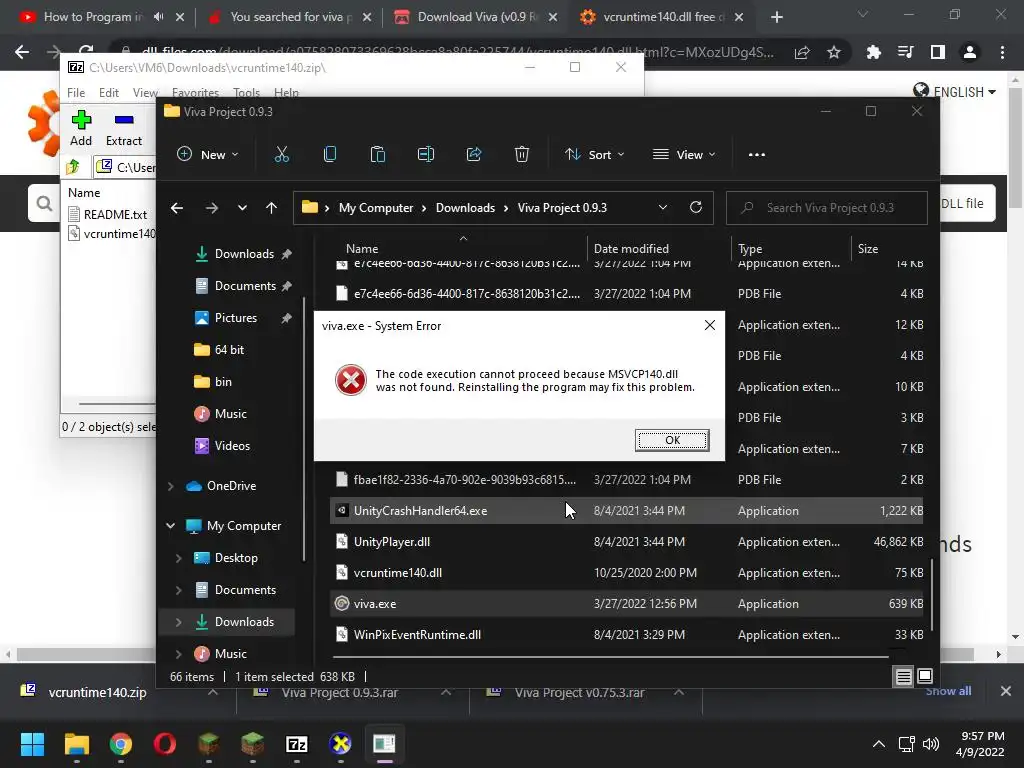Click Downloads in the address breadcrumb
The width and height of the screenshot is (1024, 768).
point(465,208)
